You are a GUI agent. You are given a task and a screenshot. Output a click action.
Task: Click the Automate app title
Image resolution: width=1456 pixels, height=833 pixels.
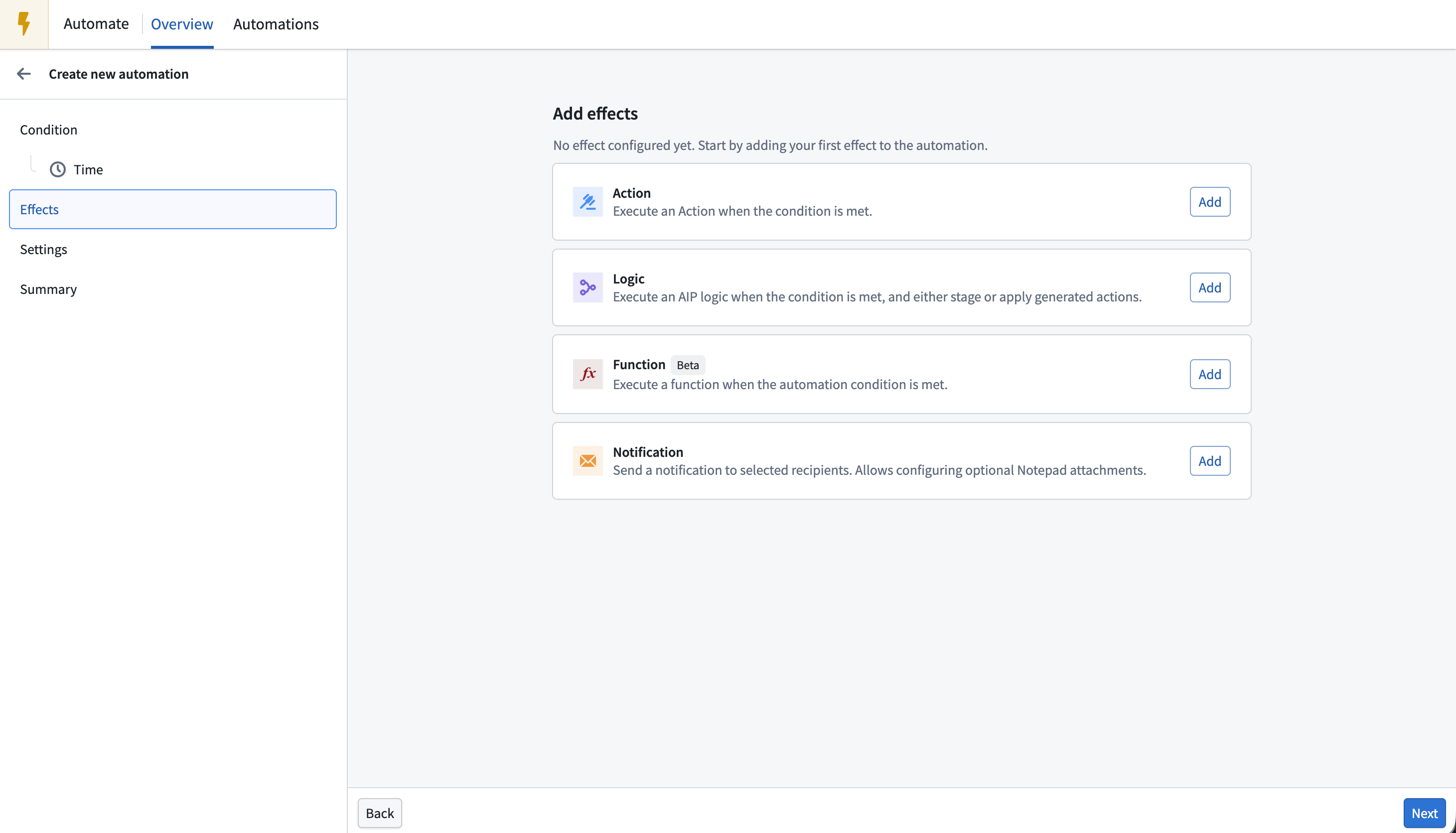(x=96, y=24)
